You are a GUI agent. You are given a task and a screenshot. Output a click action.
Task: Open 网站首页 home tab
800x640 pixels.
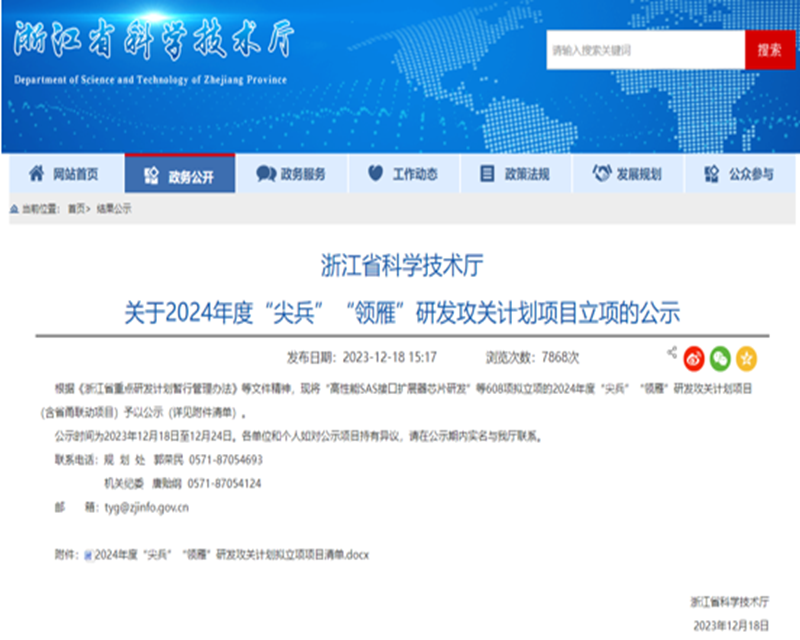[x=65, y=174]
